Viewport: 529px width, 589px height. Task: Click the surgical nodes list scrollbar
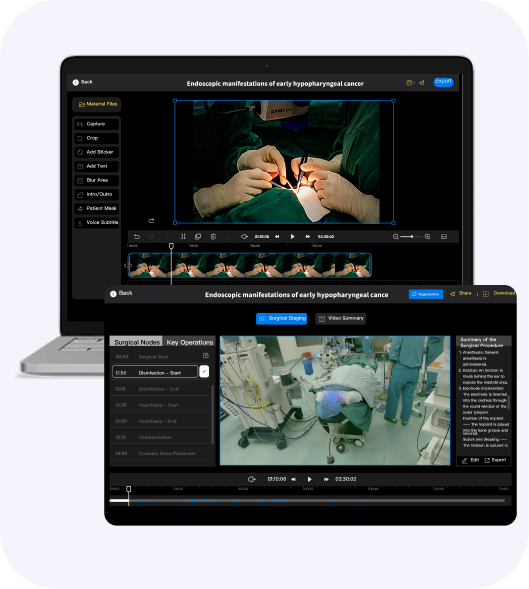(x=213, y=414)
